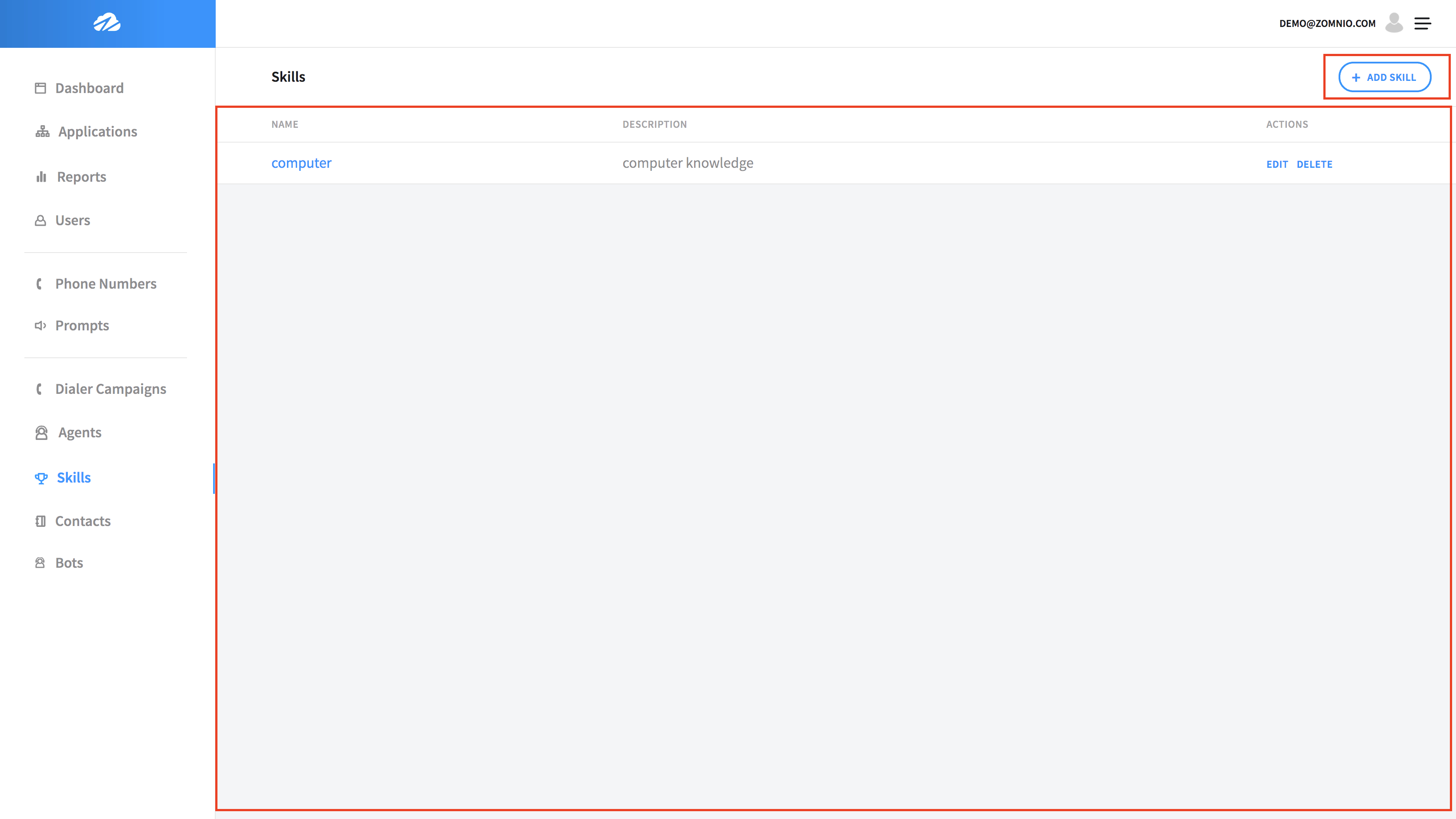Click the Bots icon in sidebar
This screenshot has width=1456, height=819.
tap(40, 563)
